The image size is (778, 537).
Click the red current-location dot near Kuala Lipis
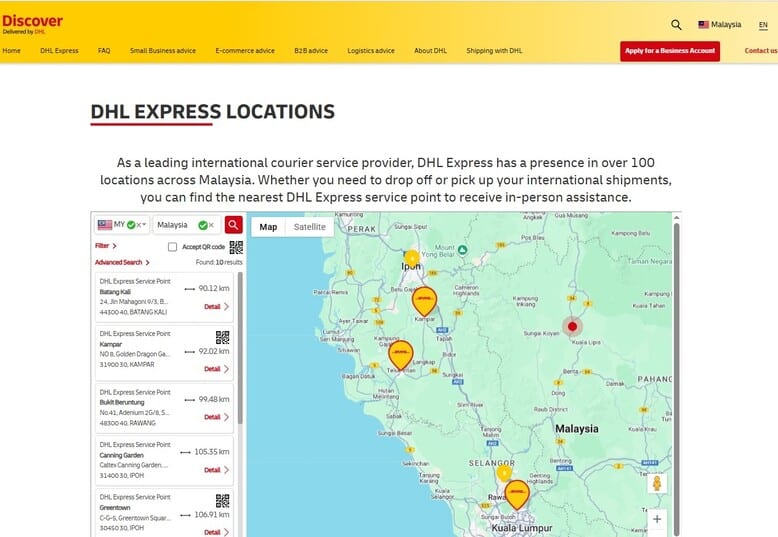pos(572,327)
